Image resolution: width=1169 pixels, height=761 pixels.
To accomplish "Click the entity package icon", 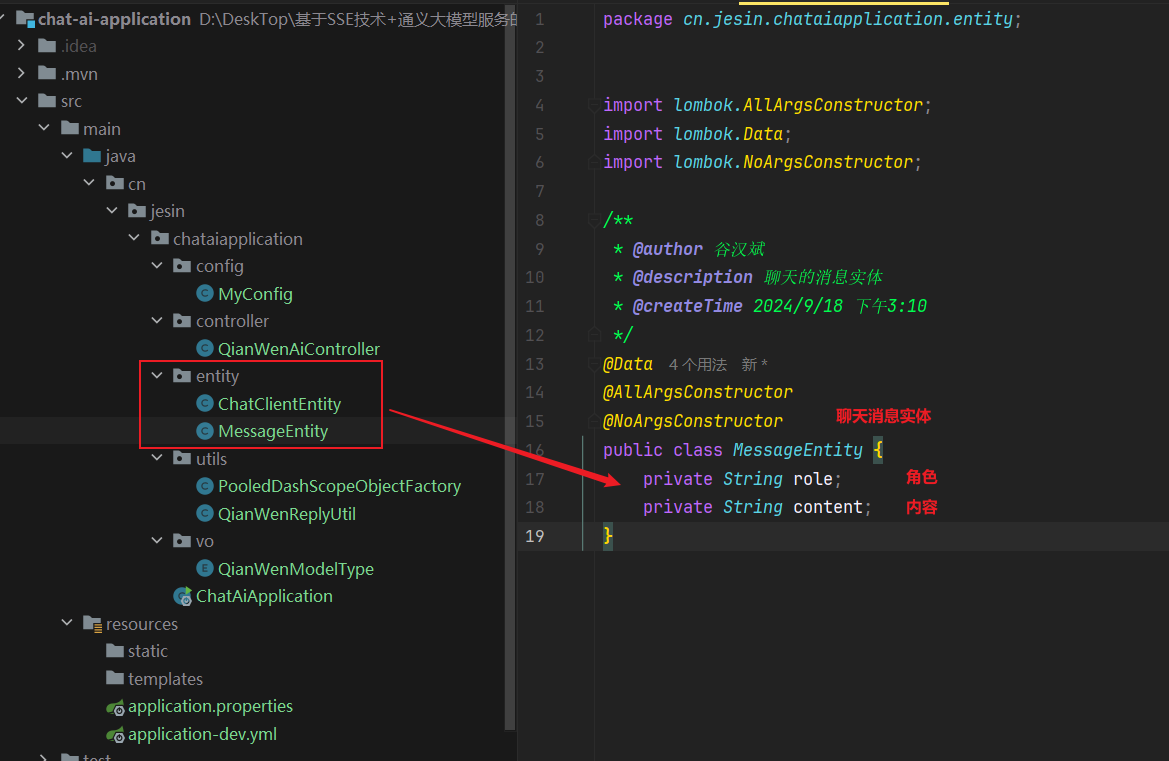I will coord(182,376).
